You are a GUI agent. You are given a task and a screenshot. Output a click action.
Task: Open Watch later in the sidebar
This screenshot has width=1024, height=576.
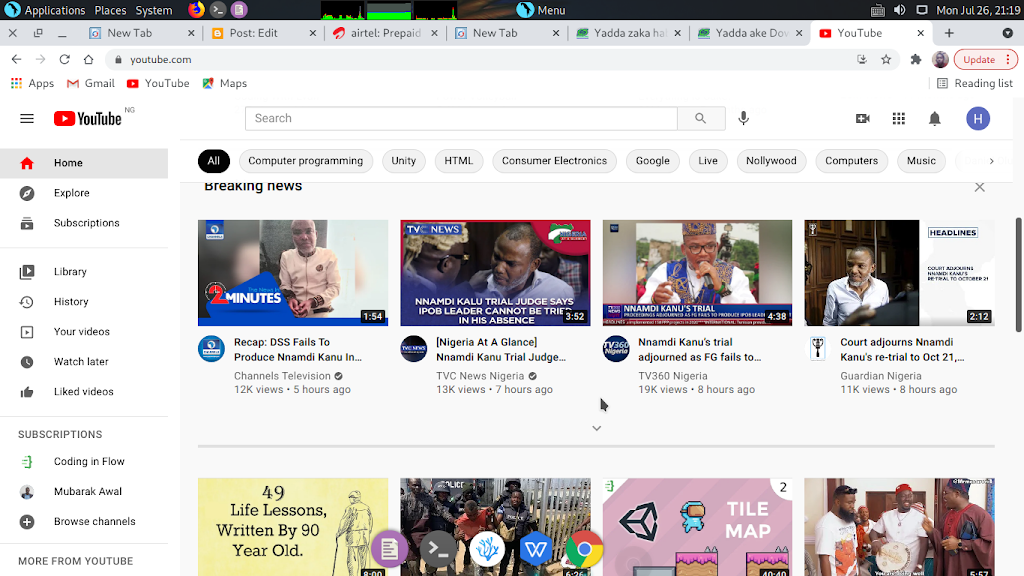pyautogui.click(x=84, y=362)
